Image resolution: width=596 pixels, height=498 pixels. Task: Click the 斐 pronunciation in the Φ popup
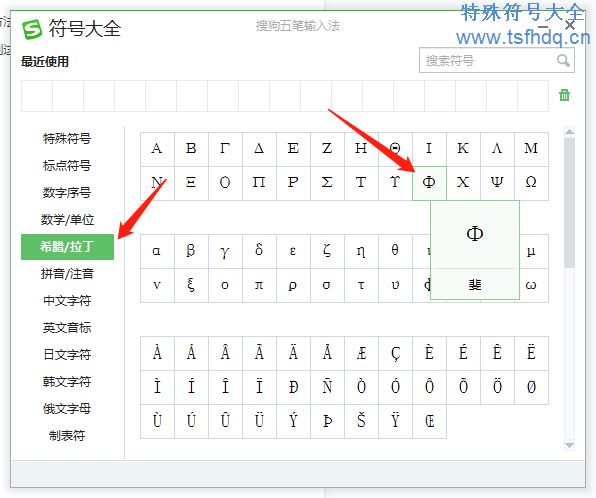pyautogui.click(x=475, y=284)
